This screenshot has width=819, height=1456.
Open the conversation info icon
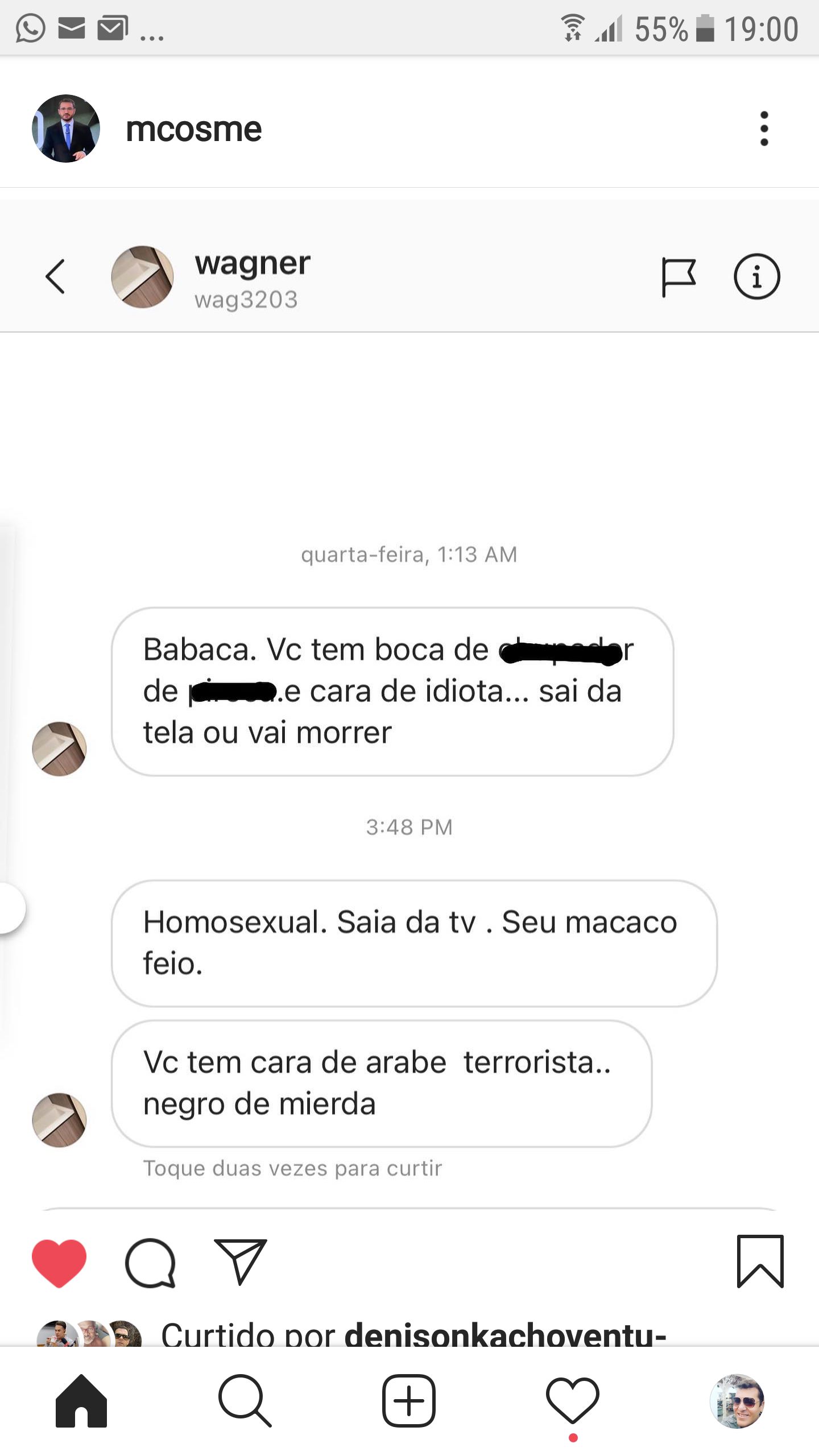tap(756, 277)
